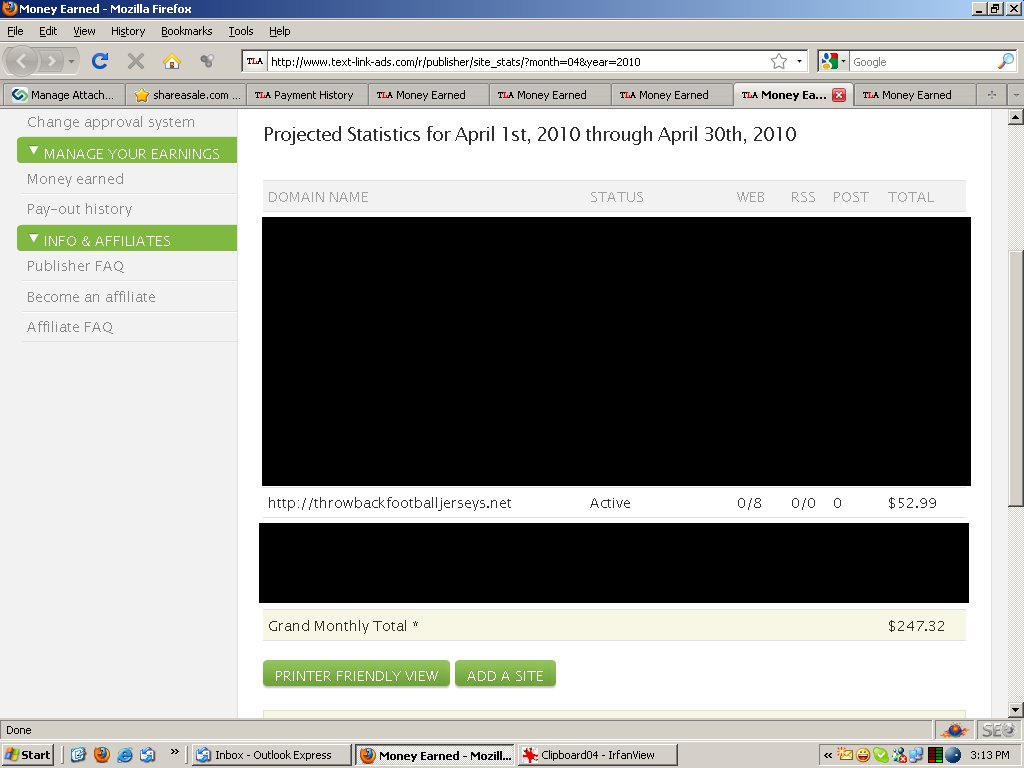
Task: Open the Pay-out history link
Action: click(80, 209)
